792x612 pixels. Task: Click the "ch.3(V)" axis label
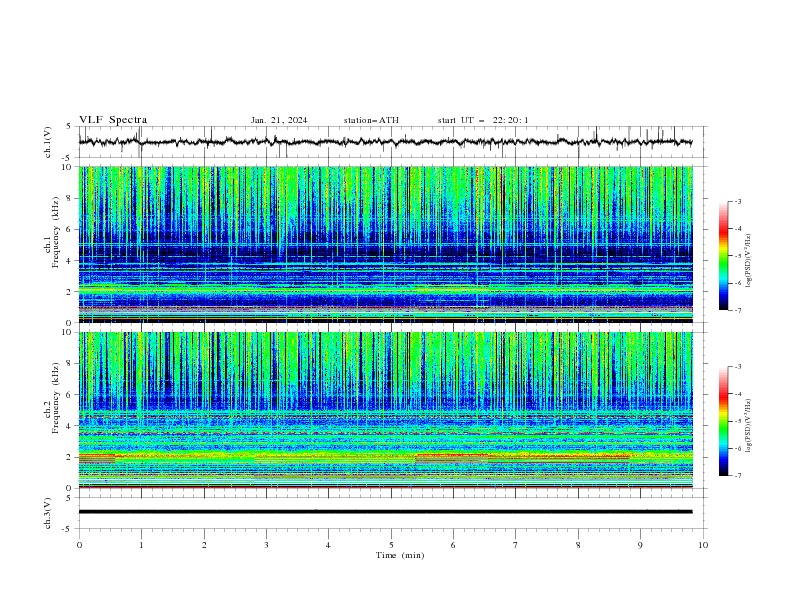(48, 513)
